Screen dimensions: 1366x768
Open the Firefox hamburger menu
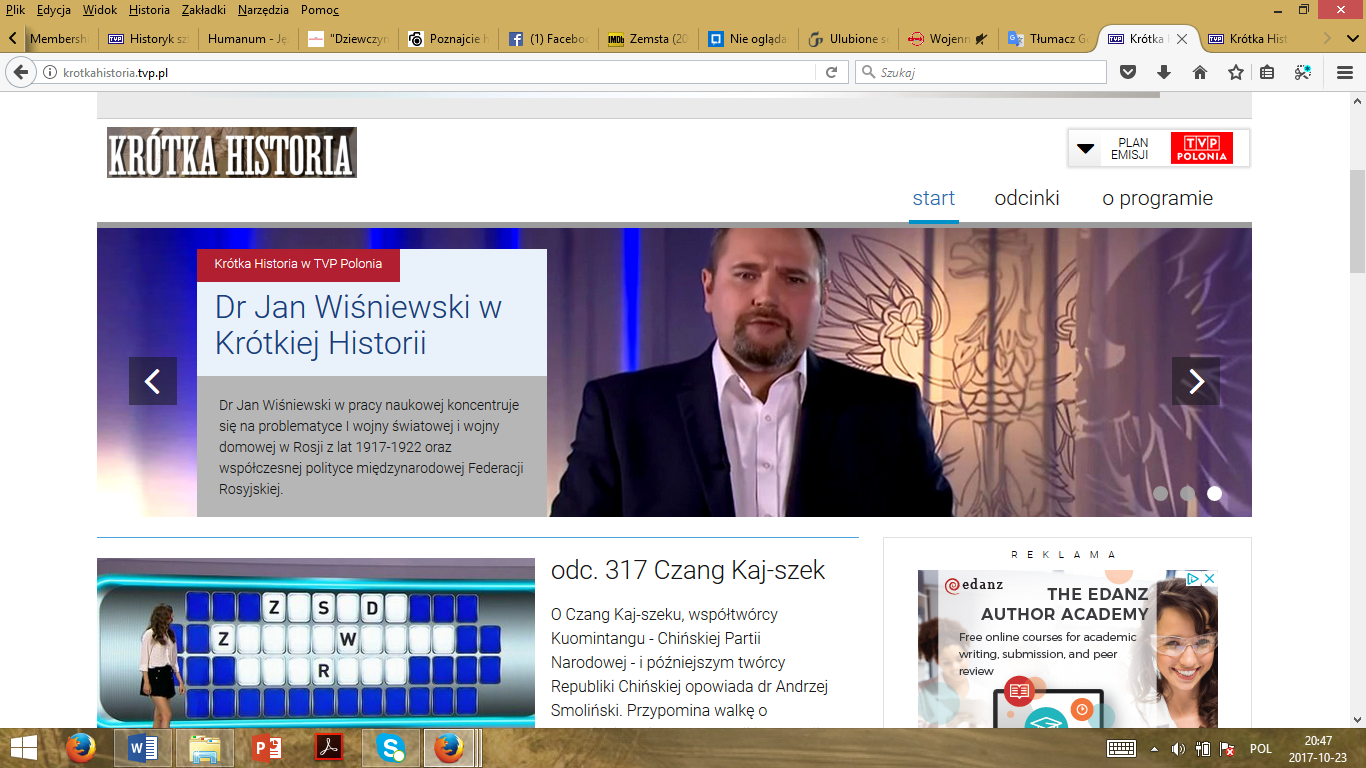coord(1345,72)
